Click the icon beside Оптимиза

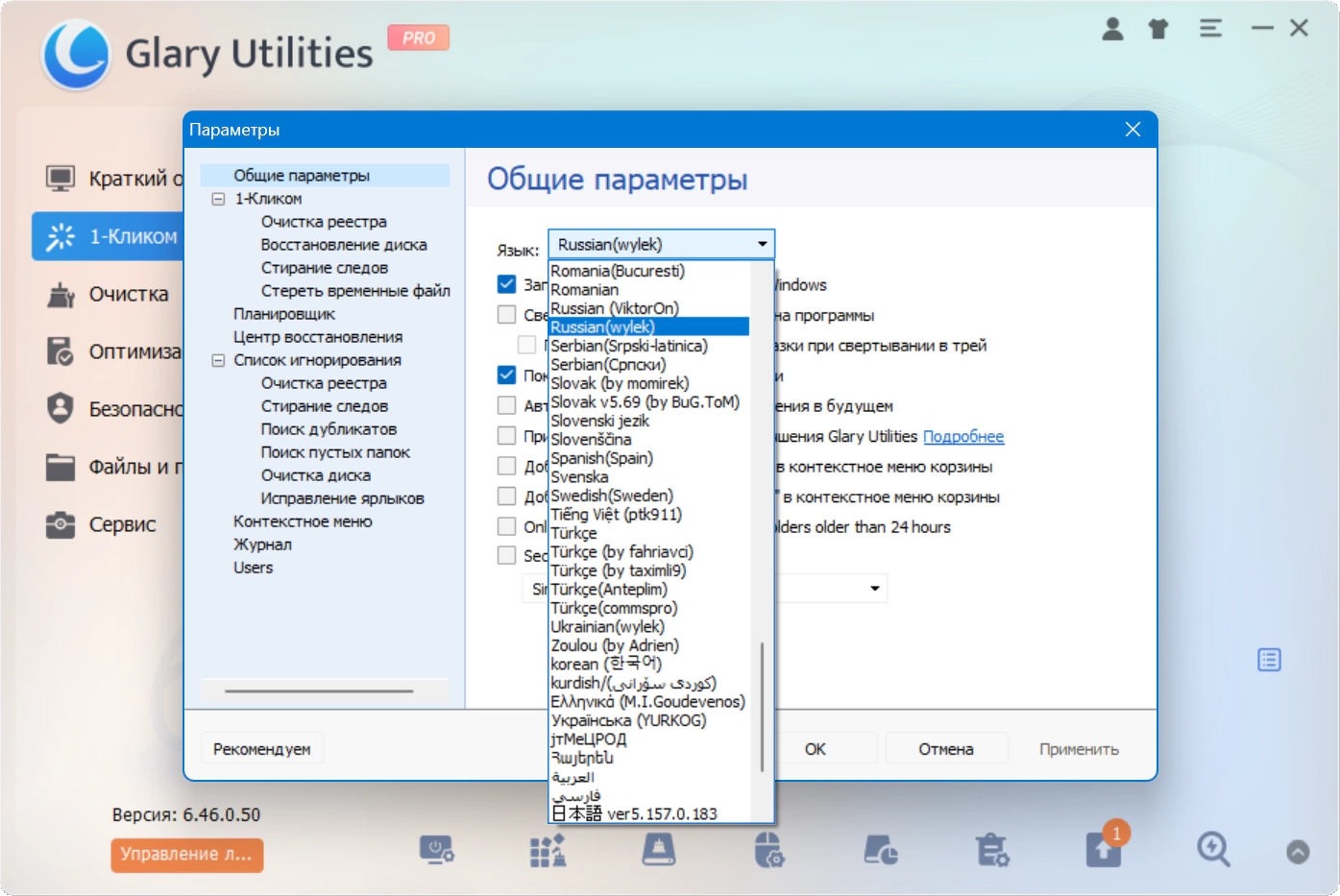[61, 351]
